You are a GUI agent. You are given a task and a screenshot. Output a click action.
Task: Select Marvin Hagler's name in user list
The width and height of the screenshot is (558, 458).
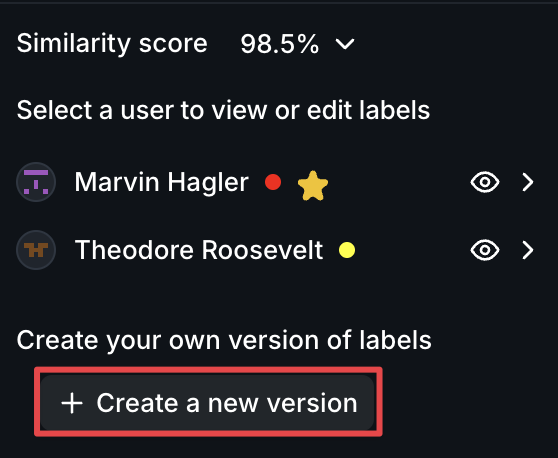click(162, 182)
